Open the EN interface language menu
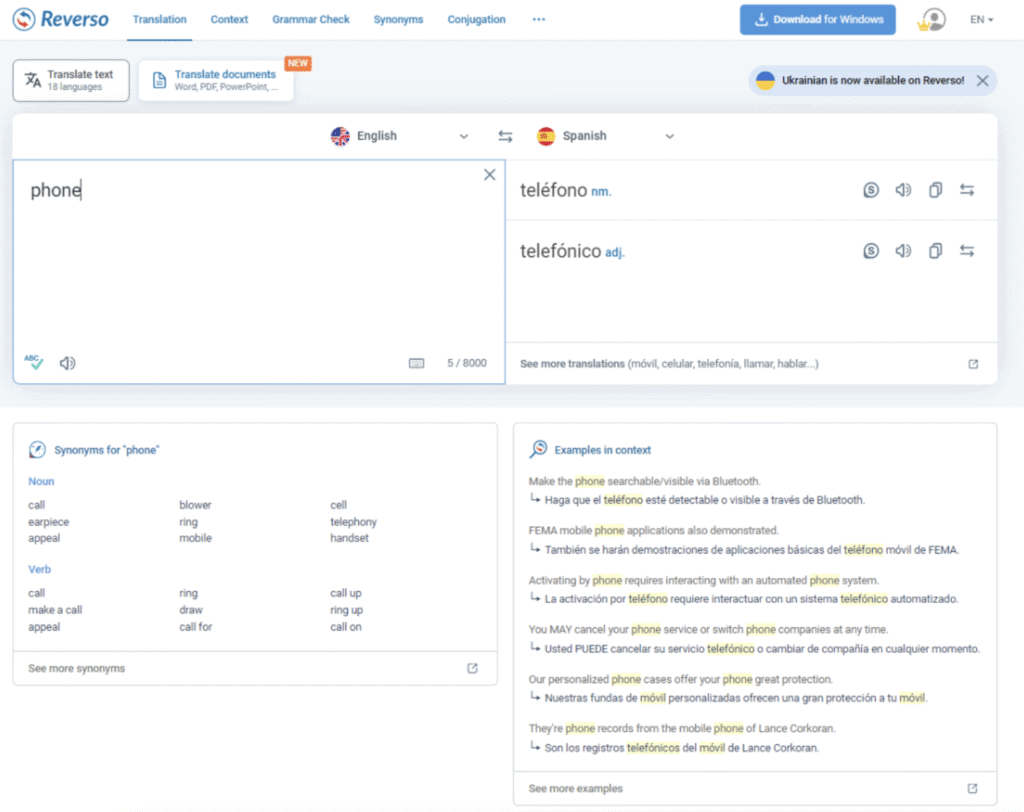 pos(981,20)
